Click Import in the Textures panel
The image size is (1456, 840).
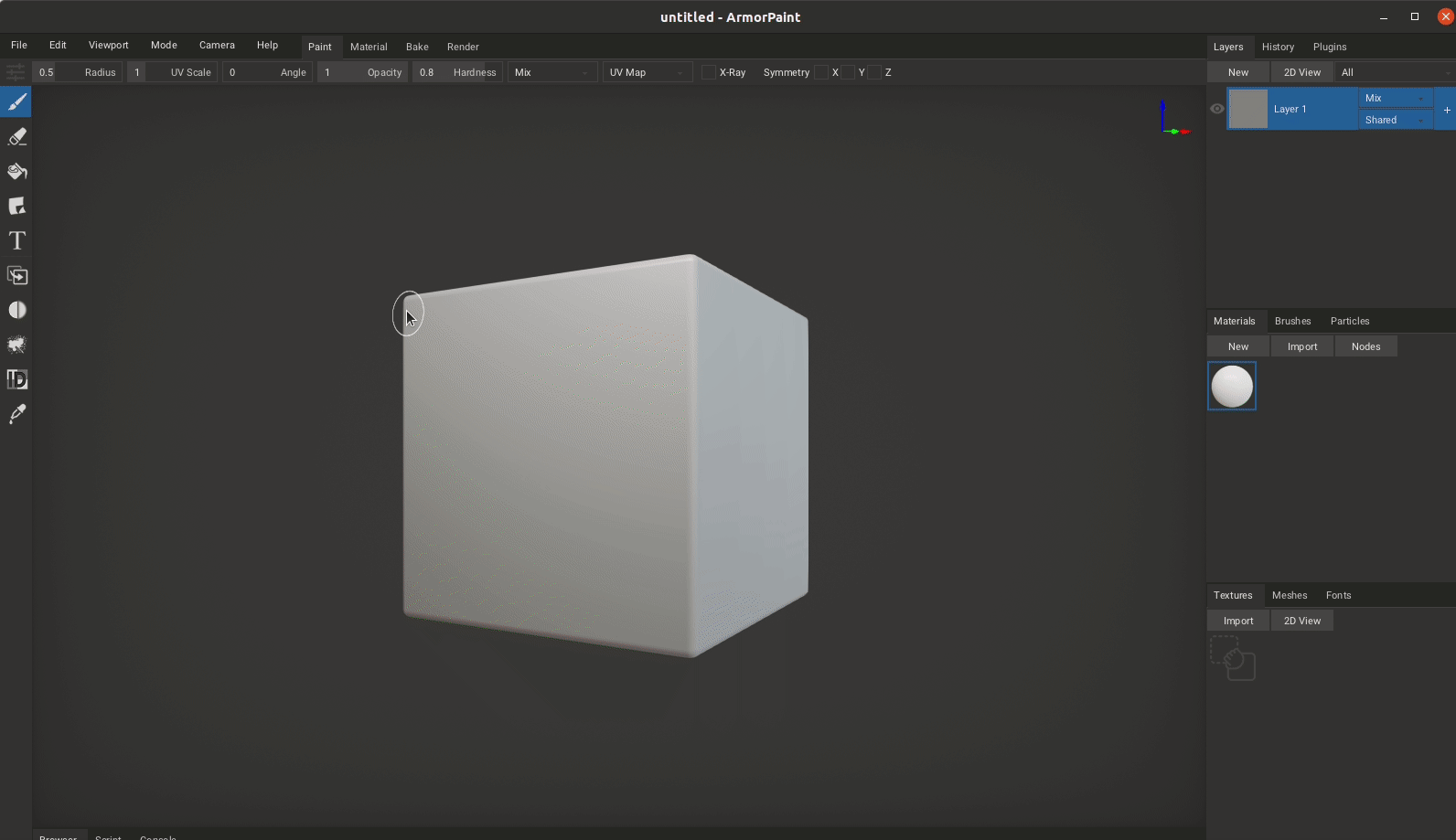1238,621
